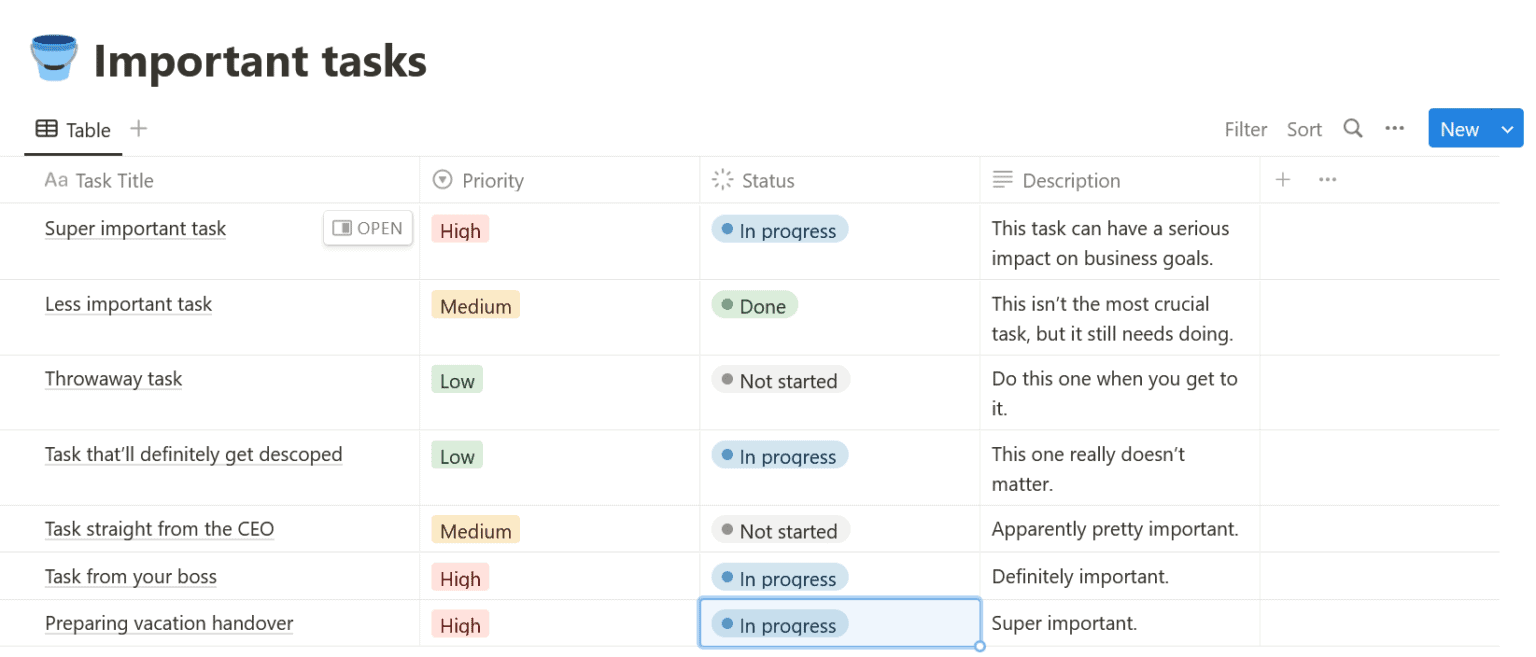
Task: Click the Description column text icon
Action: pos(1002,180)
